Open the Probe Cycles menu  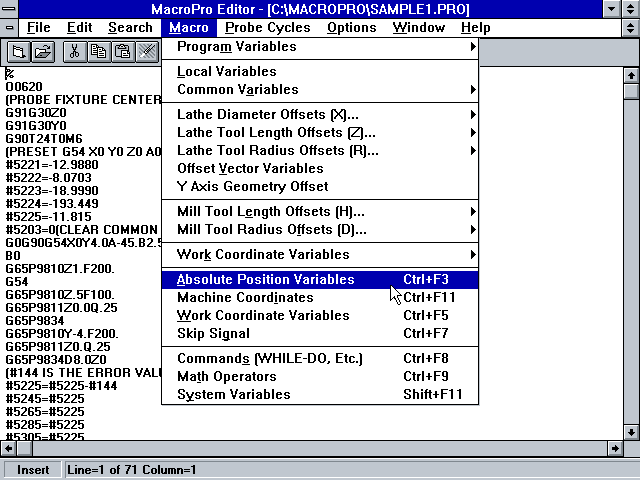tap(268, 28)
